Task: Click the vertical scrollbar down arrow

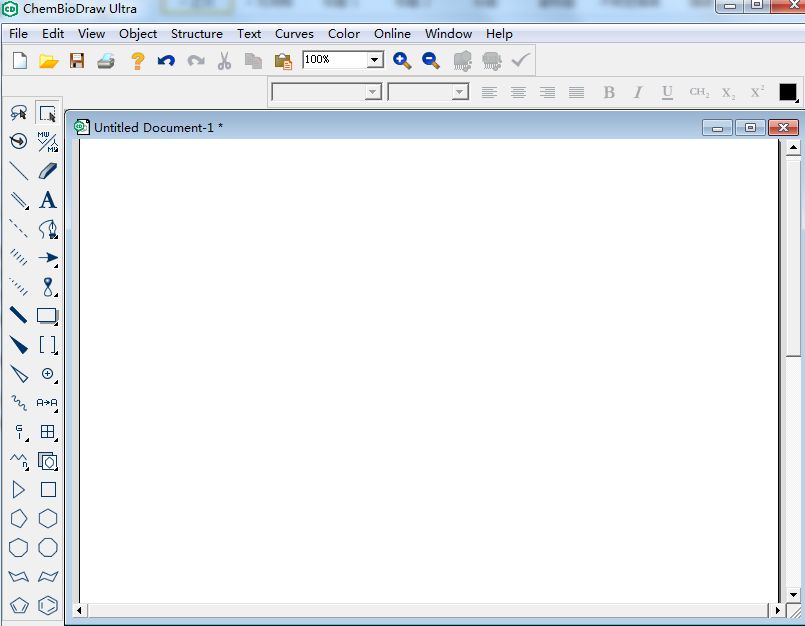Action: 793,595
